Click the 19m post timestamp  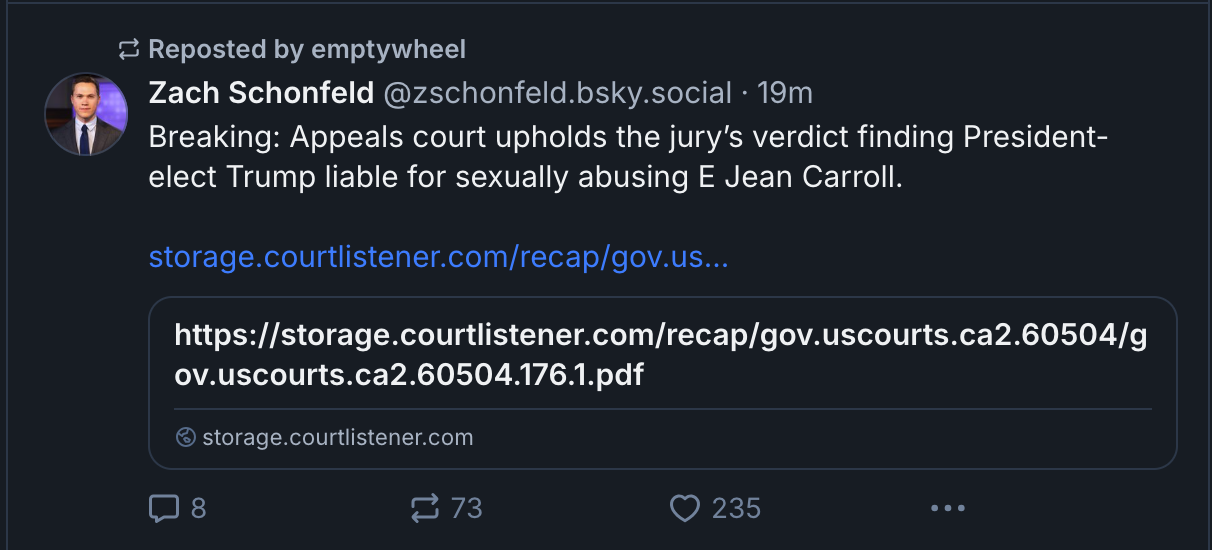point(785,93)
